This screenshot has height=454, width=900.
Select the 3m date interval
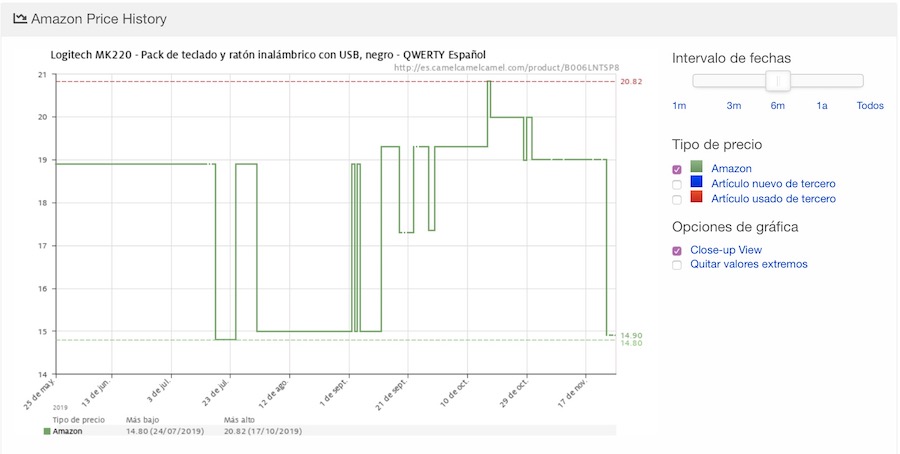[733, 106]
